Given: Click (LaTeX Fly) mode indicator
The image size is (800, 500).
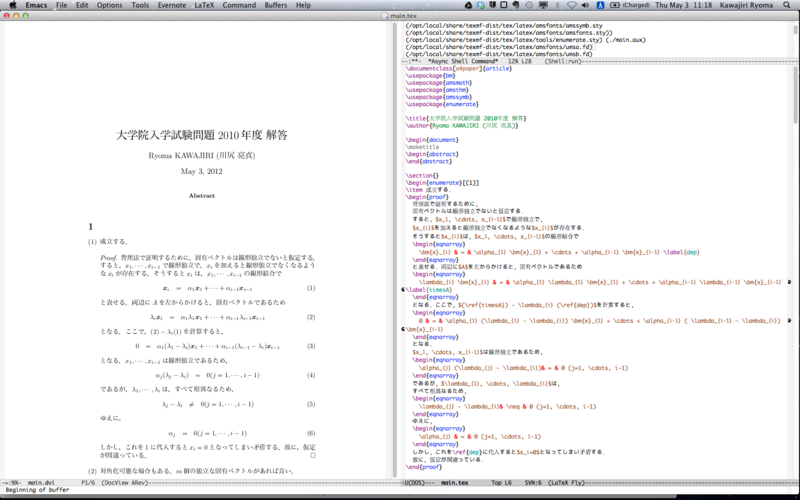Looking at the screenshot, I should click(x=567, y=482).
